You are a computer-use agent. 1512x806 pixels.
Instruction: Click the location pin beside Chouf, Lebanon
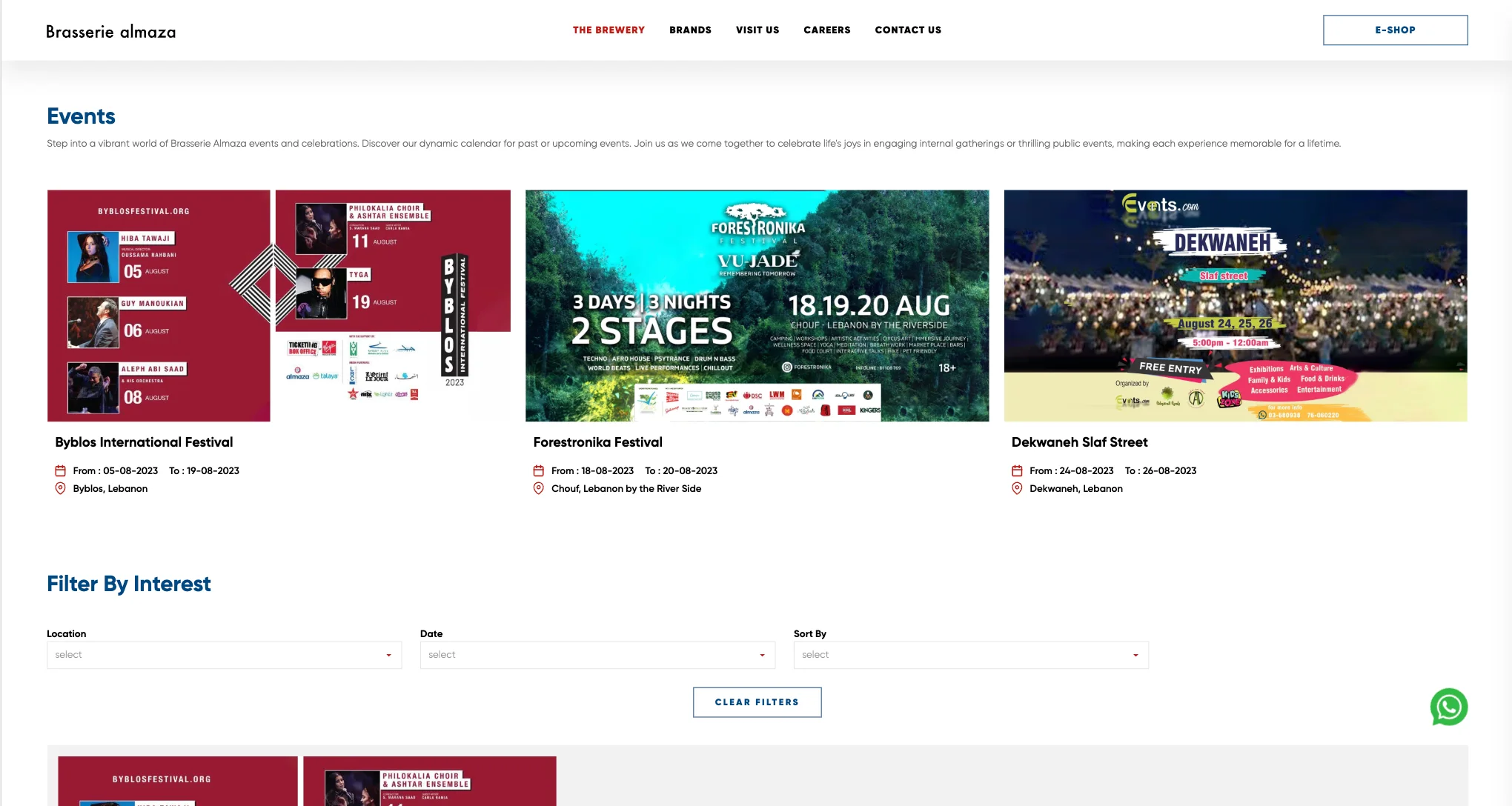(539, 489)
